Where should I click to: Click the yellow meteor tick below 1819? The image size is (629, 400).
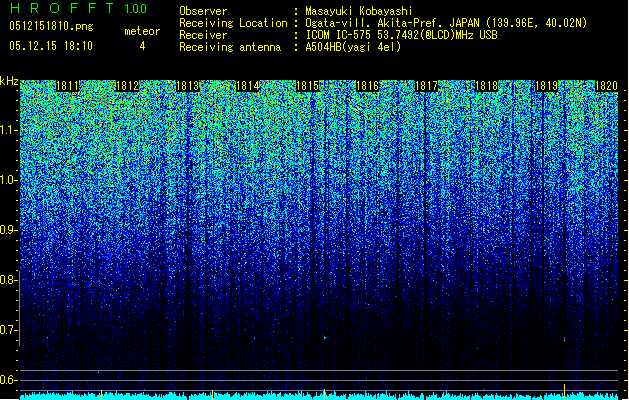(x=564, y=391)
